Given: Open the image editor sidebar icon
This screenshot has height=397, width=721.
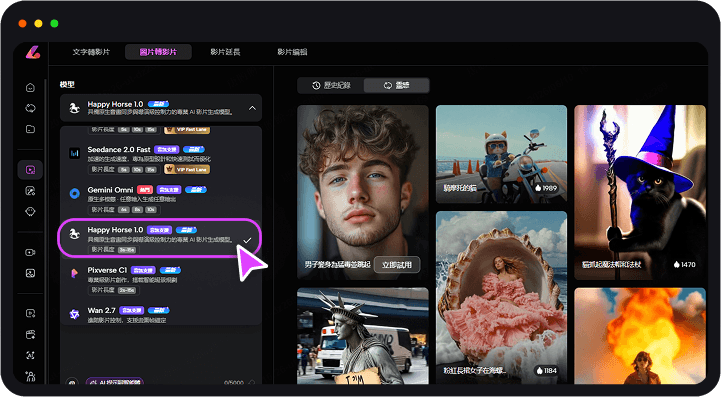Looking at the screenshot, I should pyautogui.click(x=30, y=190).
